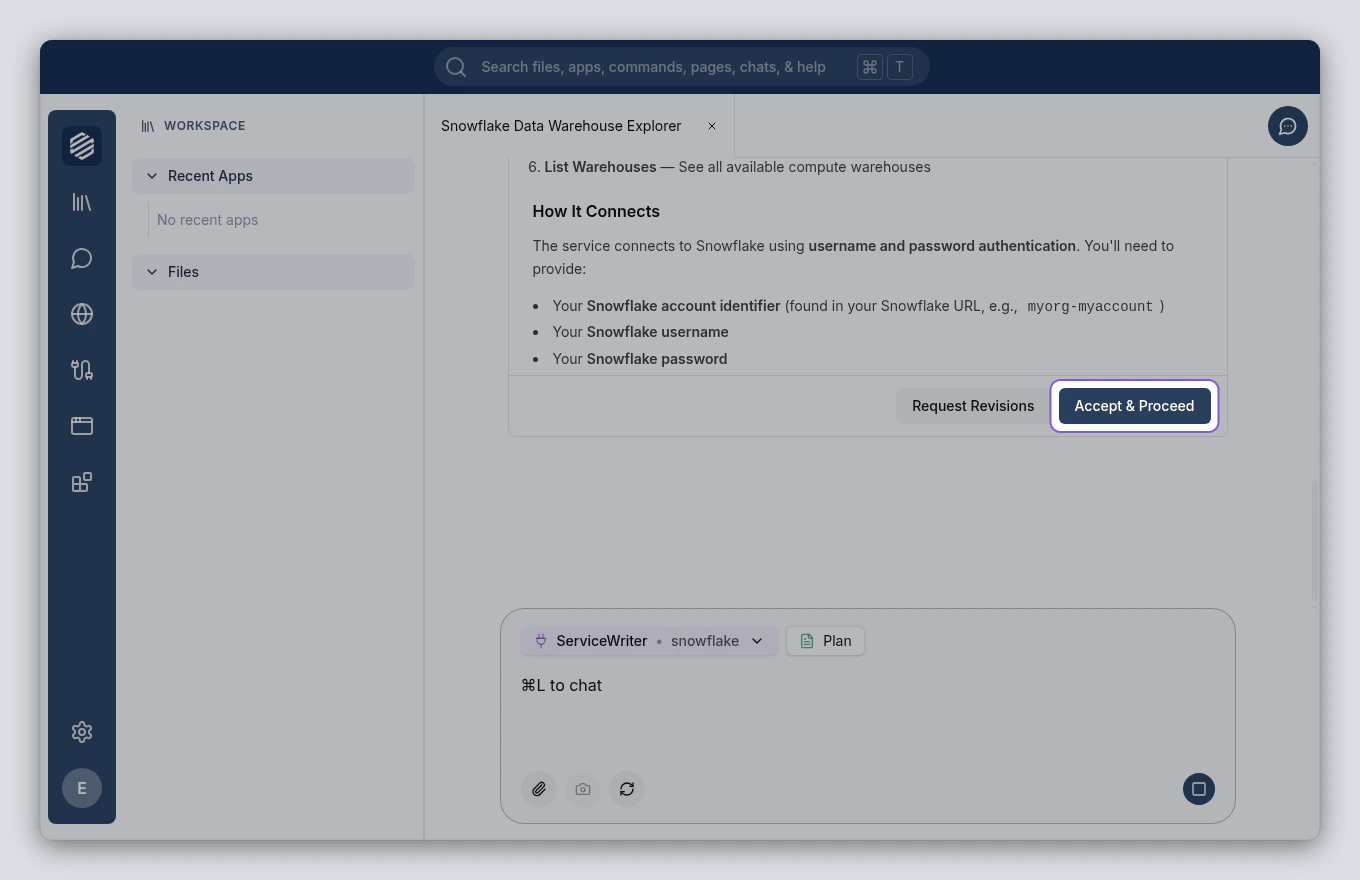Click the camera screenshot button
The width and height of the screenshot is (1360, 880).
coord(583,789)
